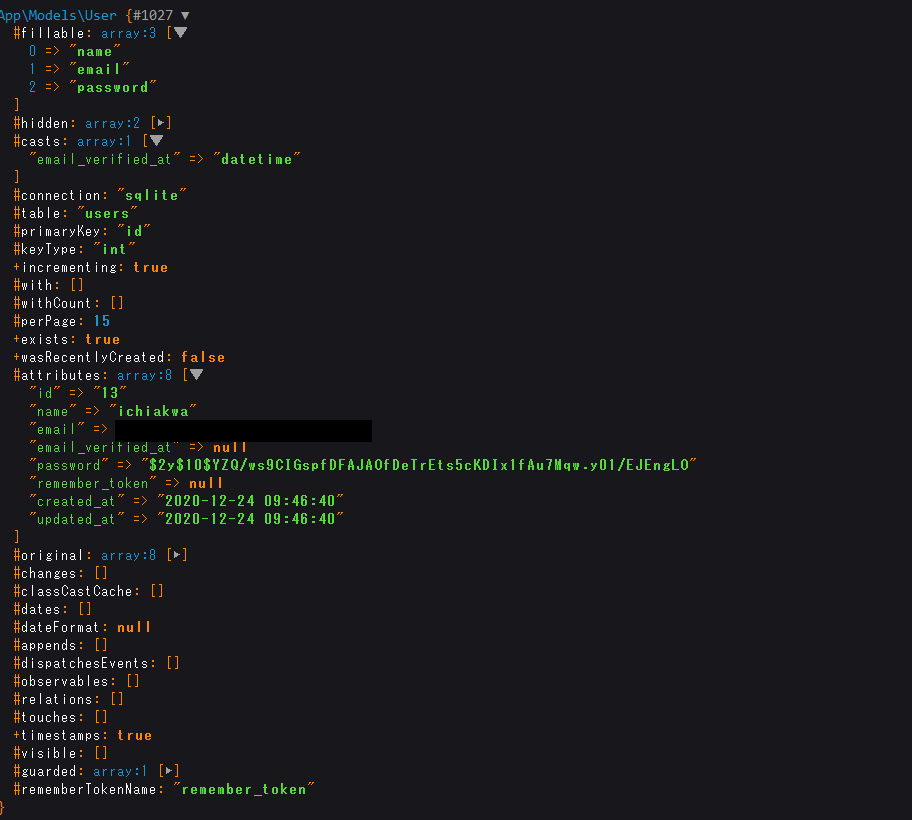Click the #touches property label
912x820 pixels.
pos(45,717)
